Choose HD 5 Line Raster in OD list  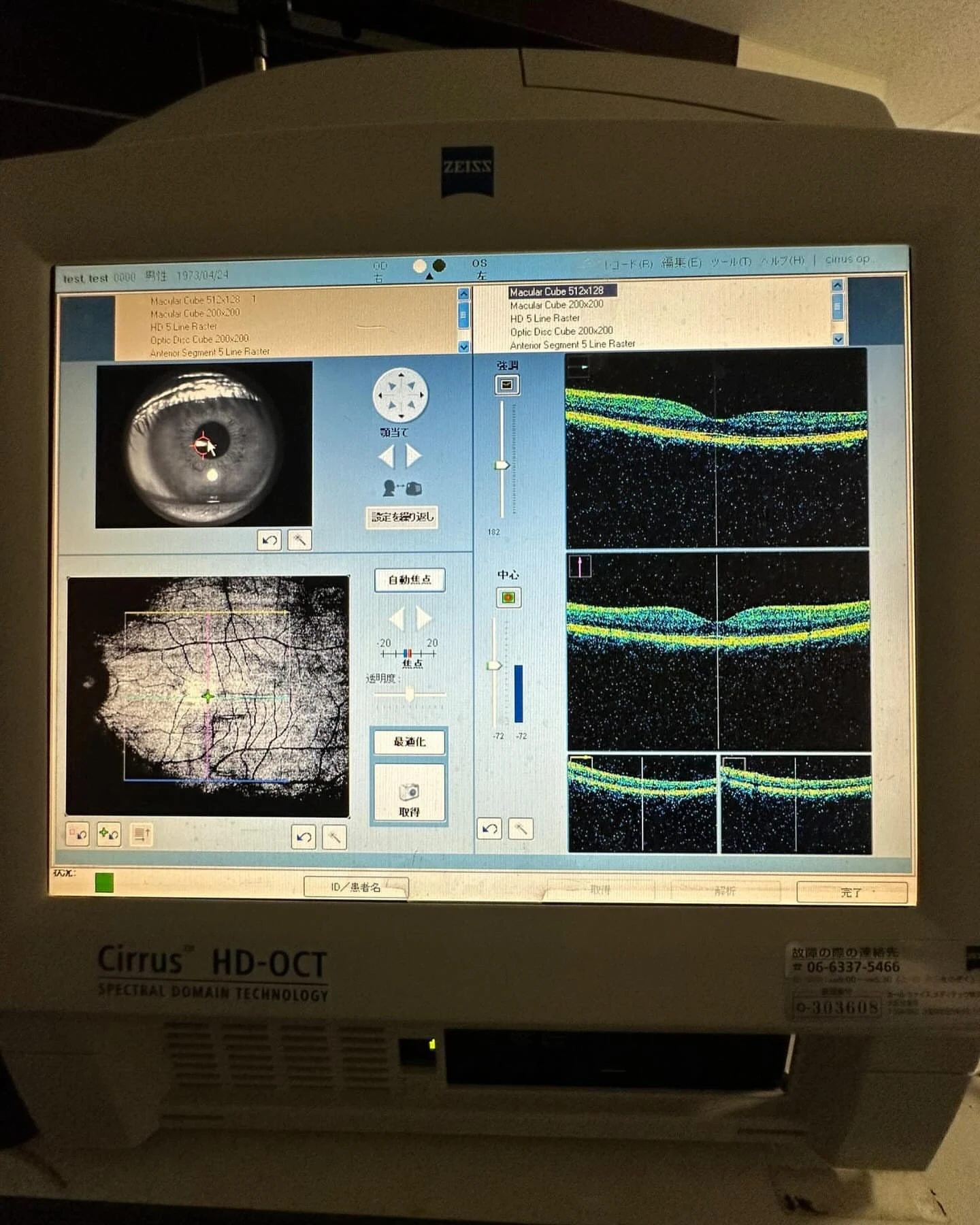coord(184,327)
